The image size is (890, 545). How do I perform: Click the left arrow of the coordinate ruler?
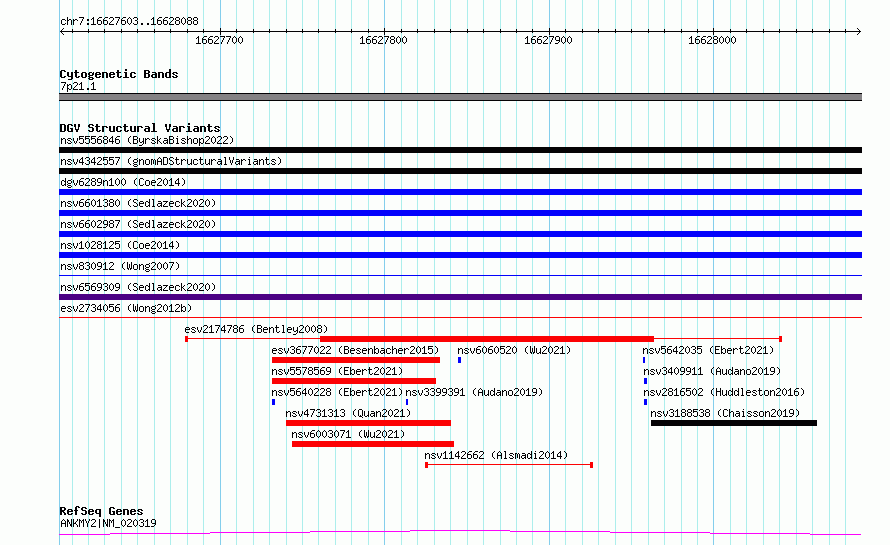63,31
